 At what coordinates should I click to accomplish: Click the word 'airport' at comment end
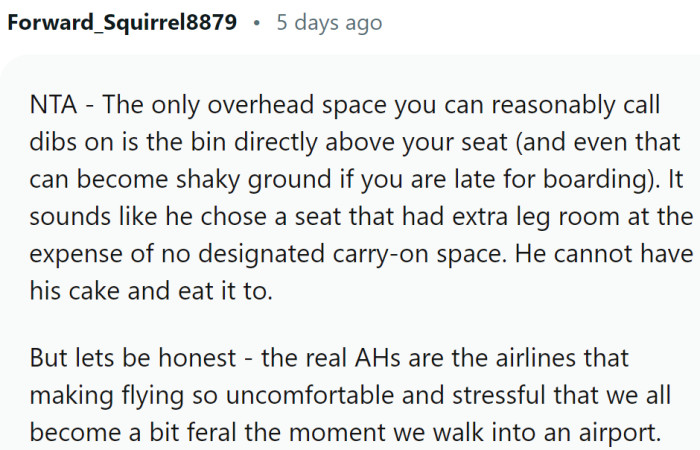[x=616, y=434]
